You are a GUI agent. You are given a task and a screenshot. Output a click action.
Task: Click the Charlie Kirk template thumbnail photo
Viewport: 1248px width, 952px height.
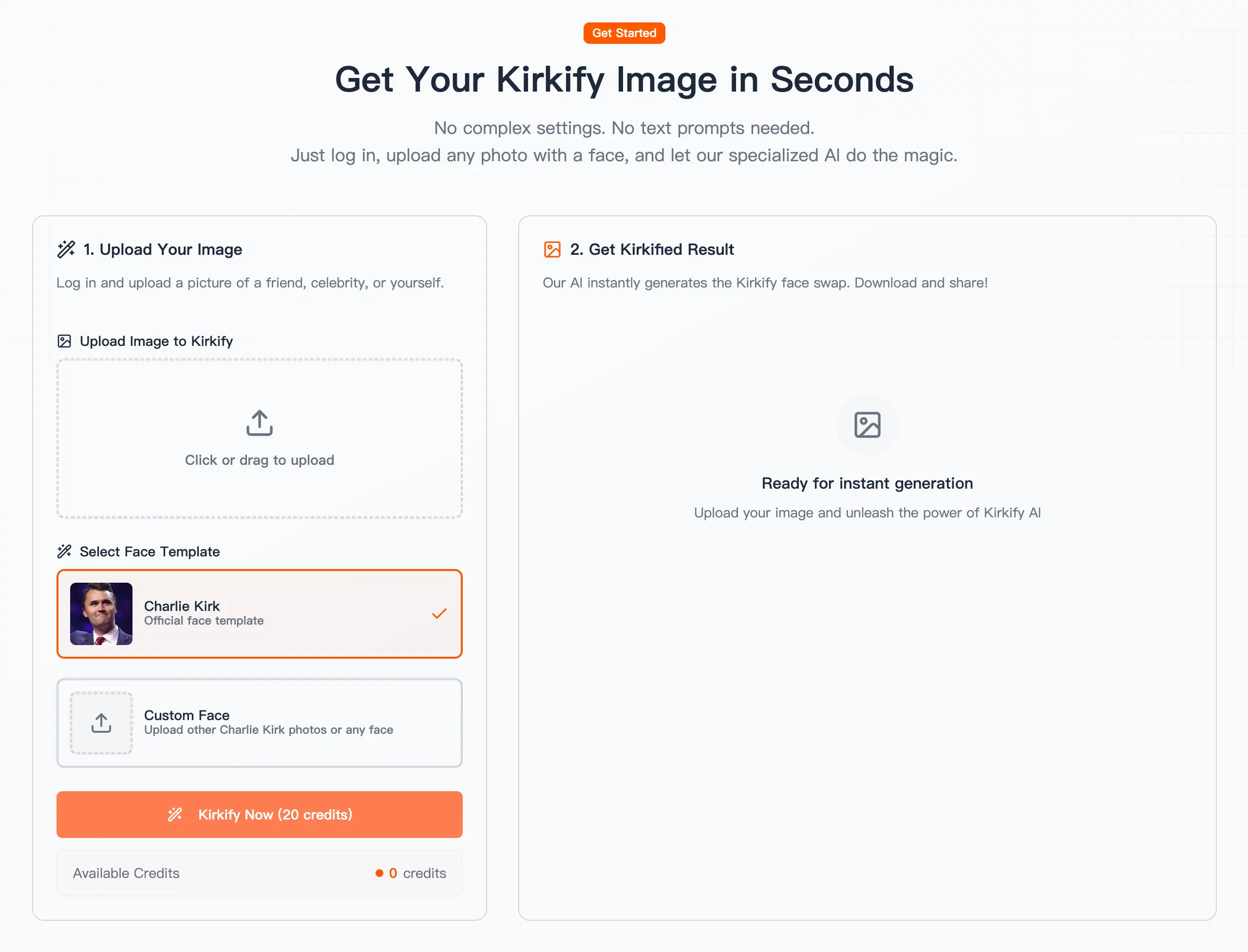[101, 614]
